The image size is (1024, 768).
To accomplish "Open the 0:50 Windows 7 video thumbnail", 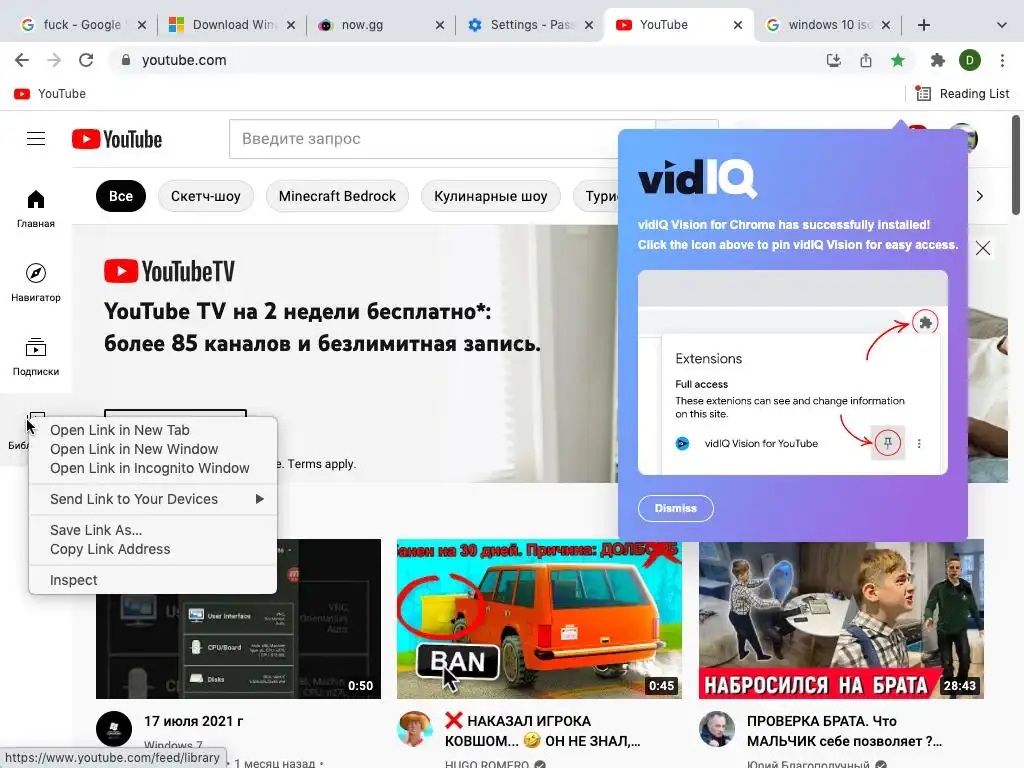I will pyautogui.click(x=238, y=618).
